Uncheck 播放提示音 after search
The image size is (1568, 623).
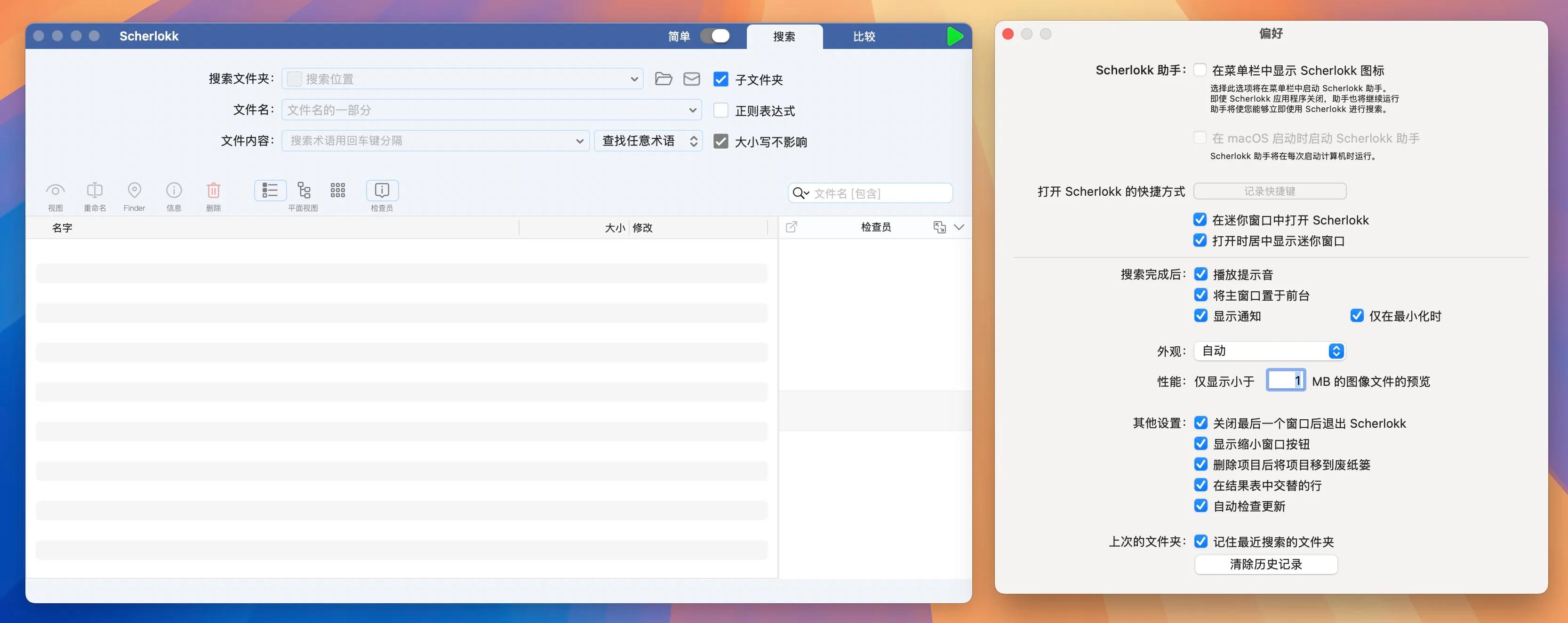click(x=1200, y=274)
